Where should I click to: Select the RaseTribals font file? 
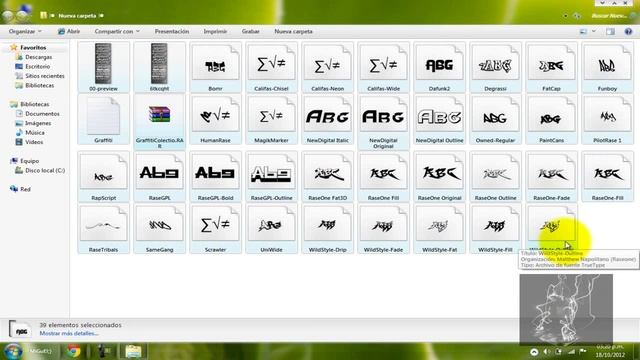[x=103, y=229]
